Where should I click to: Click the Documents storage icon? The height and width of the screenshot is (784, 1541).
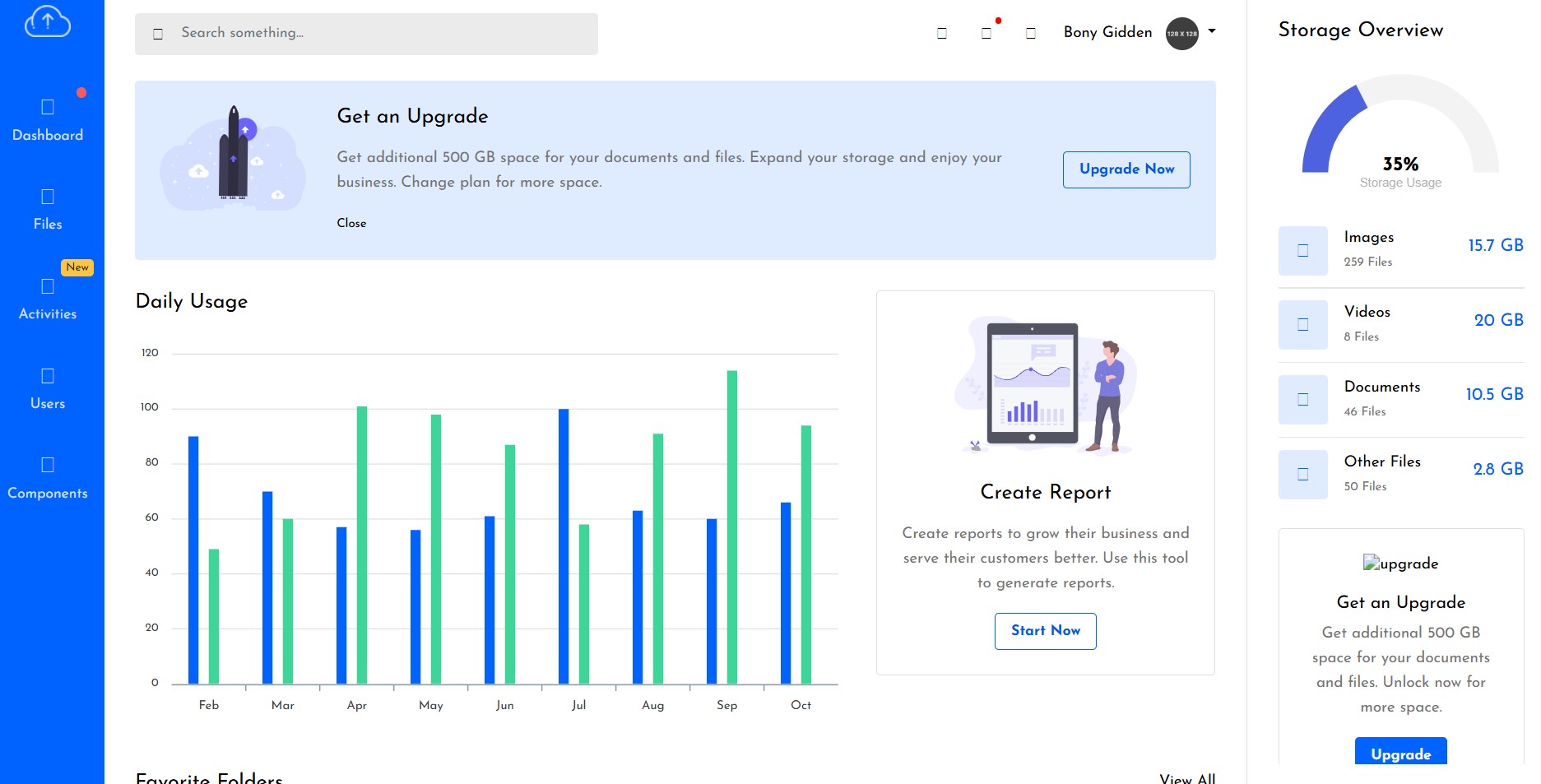pyautogui.click(x=1302, y=400)
